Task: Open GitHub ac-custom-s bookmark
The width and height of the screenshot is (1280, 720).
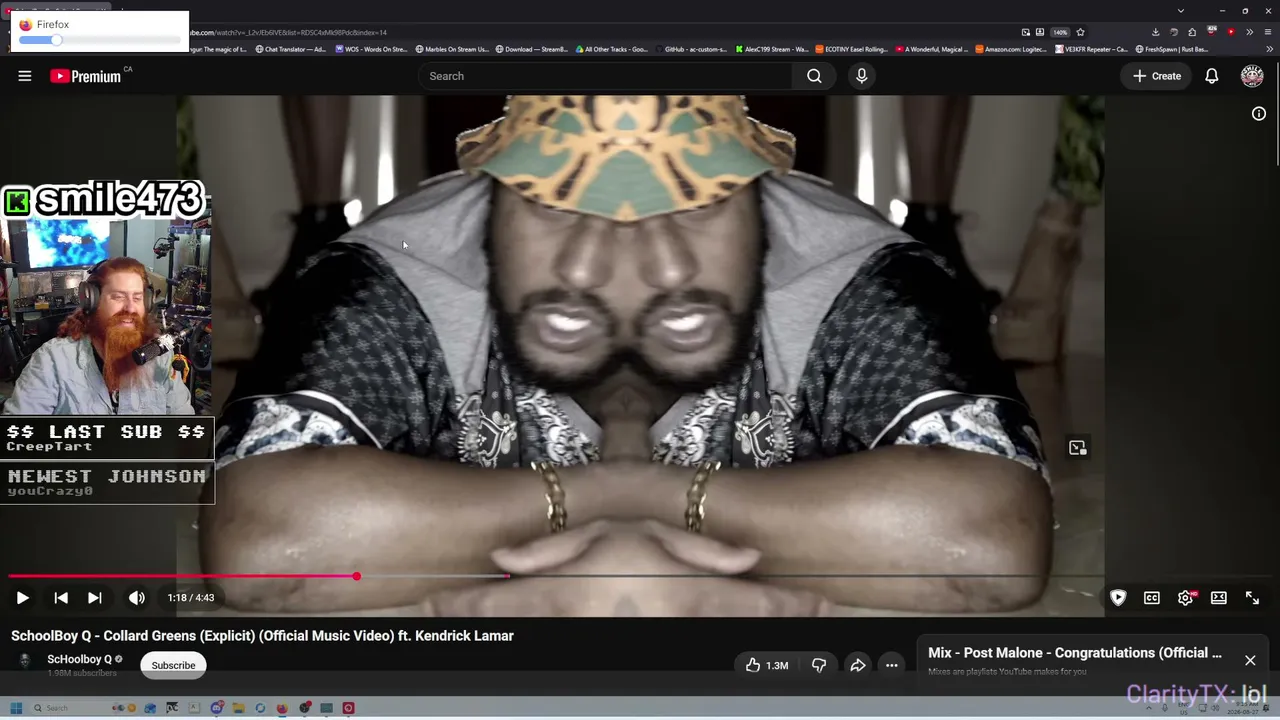Action: pyautogui.click(x=692, y=49)
